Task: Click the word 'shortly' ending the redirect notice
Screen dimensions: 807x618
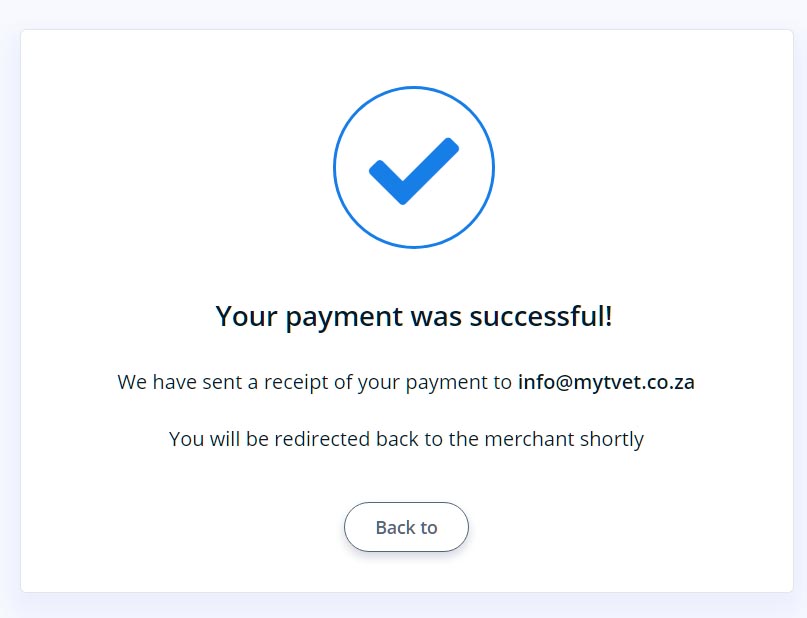Action: 611,438
